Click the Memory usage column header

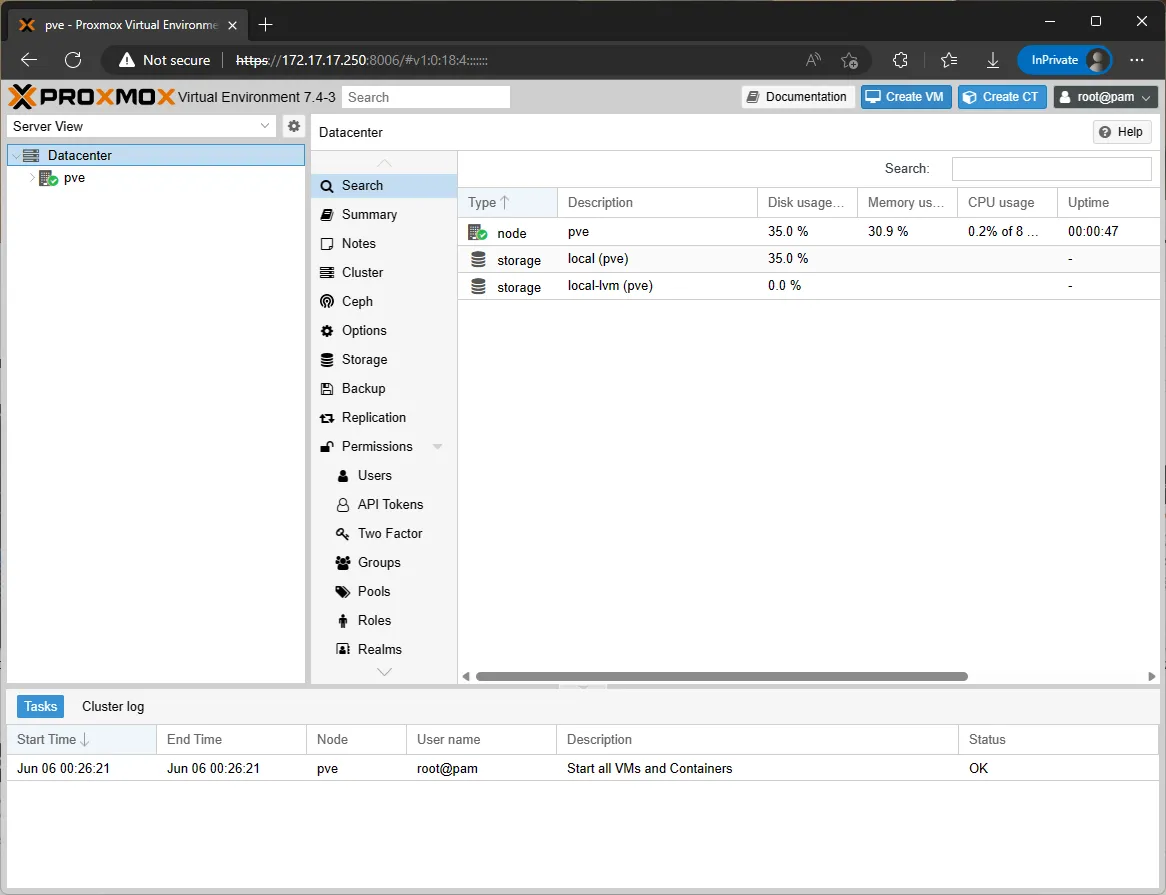point(907,202)
